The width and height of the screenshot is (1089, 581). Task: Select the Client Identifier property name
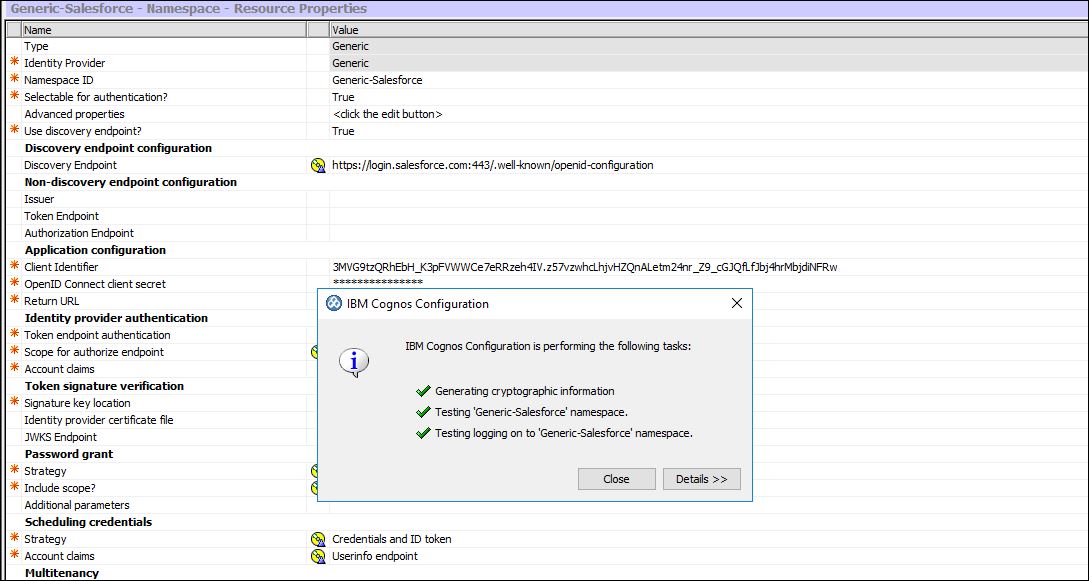pos(61,267)
